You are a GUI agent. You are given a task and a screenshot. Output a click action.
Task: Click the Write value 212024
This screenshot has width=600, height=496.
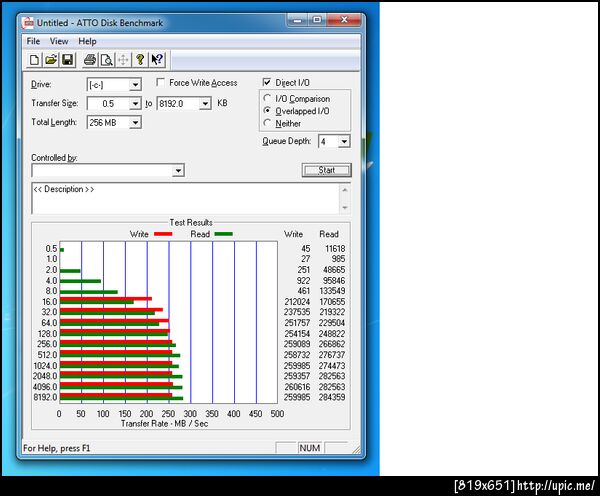[297, 302]
